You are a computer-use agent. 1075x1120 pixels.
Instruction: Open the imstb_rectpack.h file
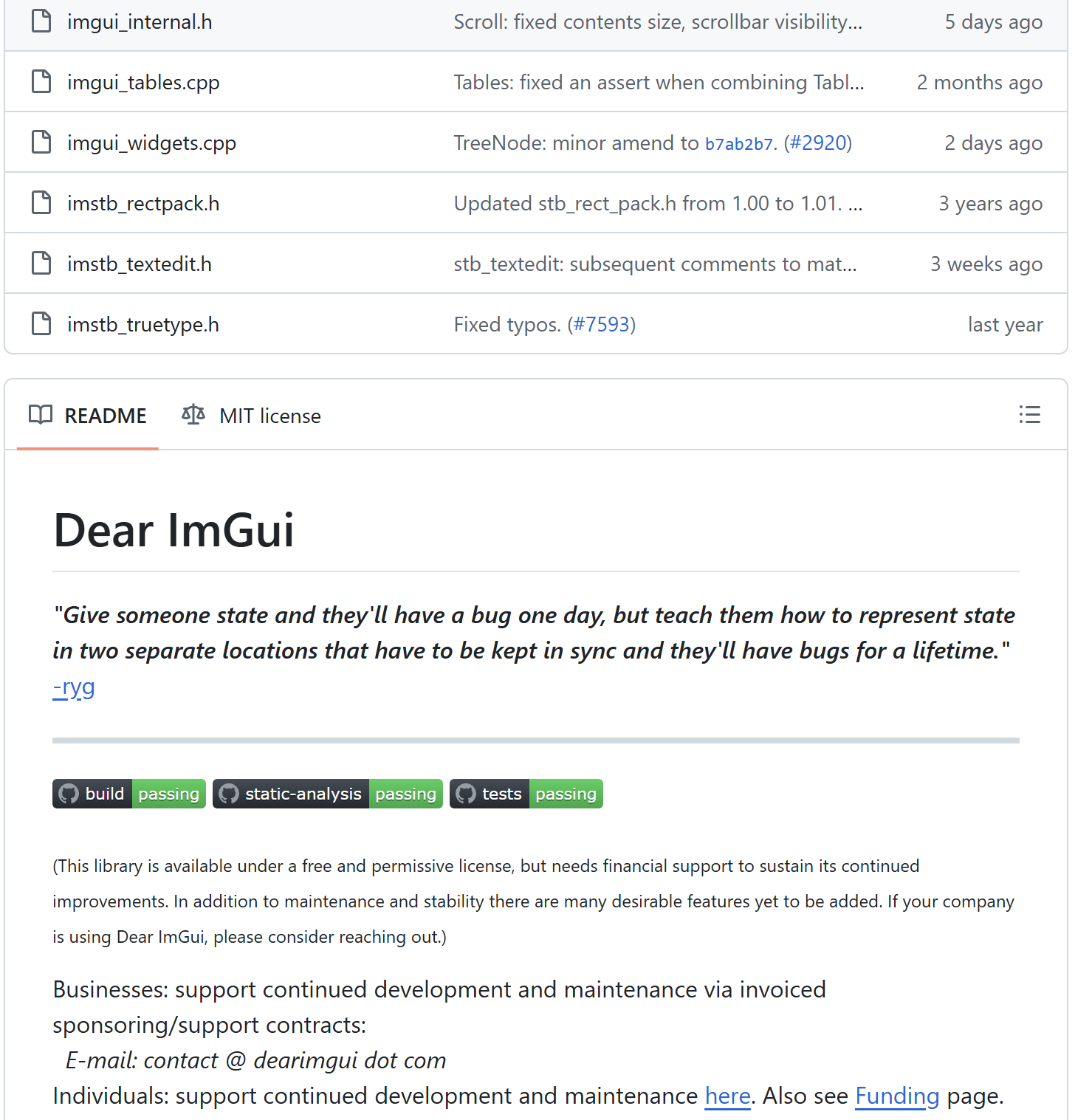pos(143,204)
